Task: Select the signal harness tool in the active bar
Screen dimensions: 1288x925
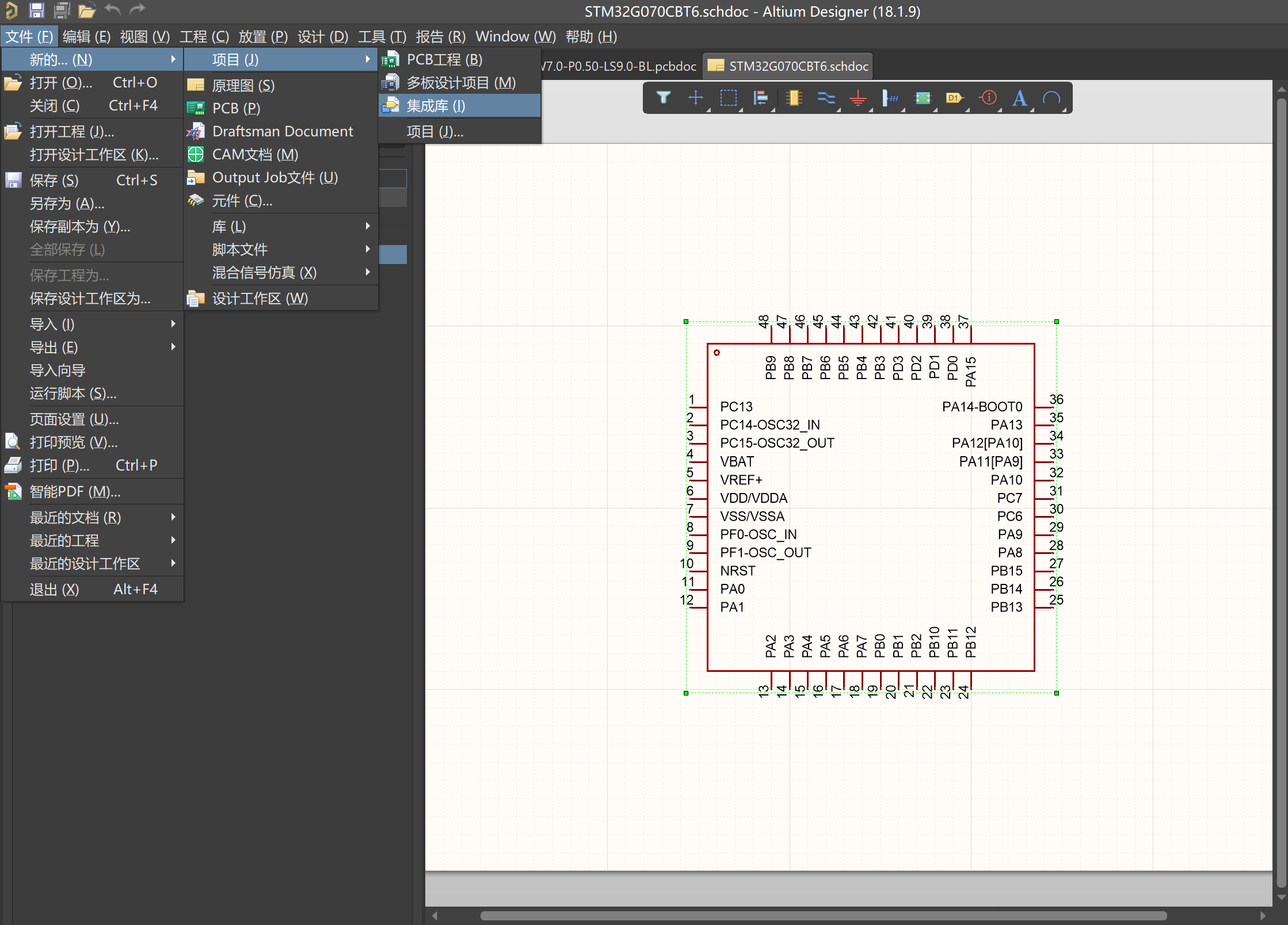Action: [x=890, y=98]
